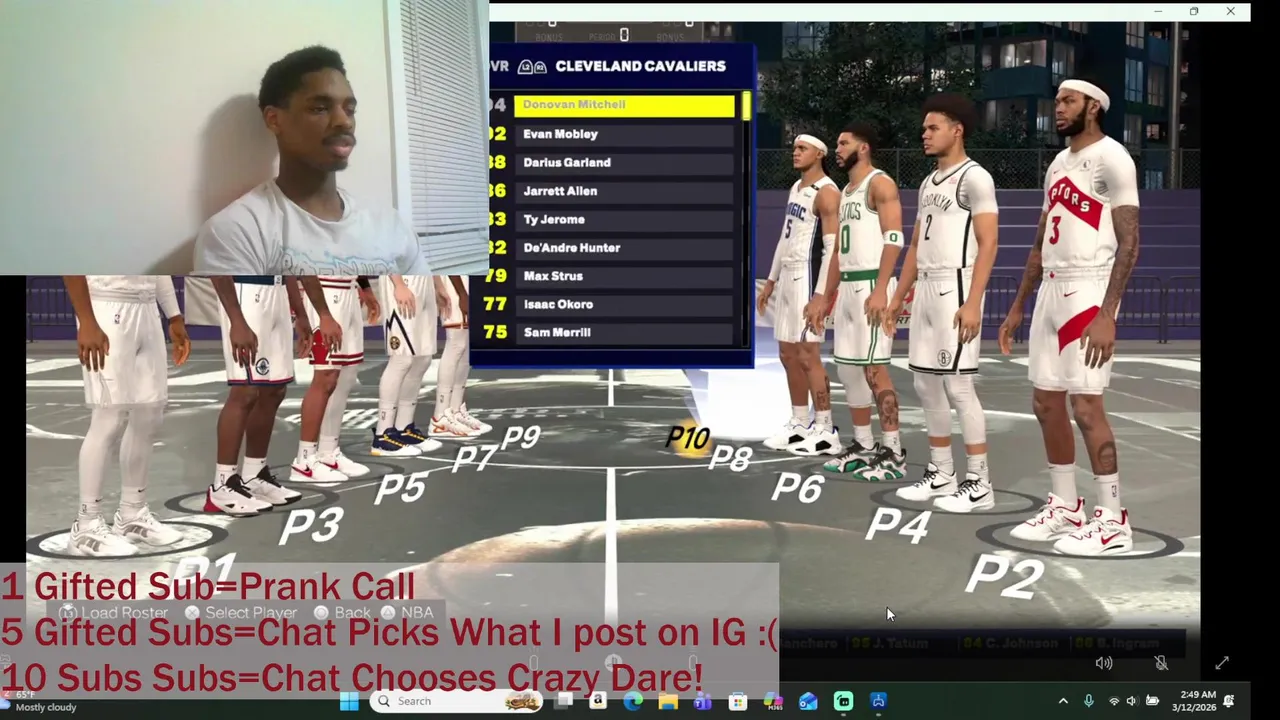
Task: Open Amazon app from taskbar
Action: coord(598,702)
